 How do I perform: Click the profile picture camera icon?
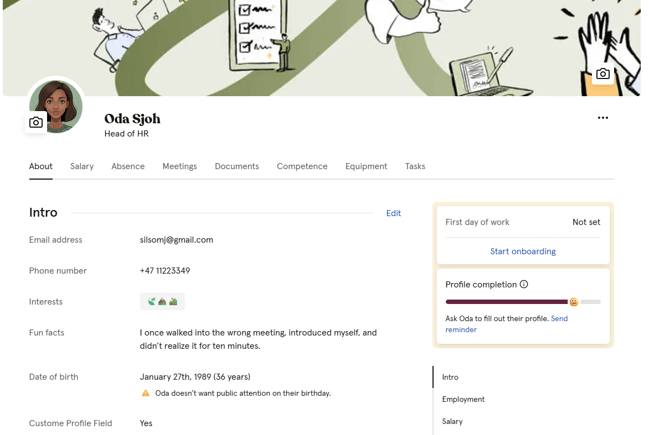click(x=36, y=123)
